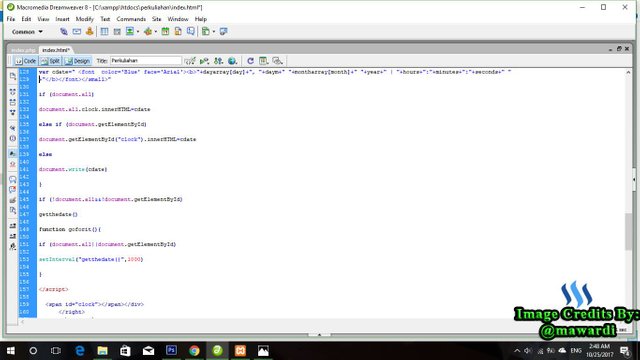The height and width of the screenshot is (360, 640).
Task: Switch to Split view
Action: pyautogui.click(x=50, y=61)
